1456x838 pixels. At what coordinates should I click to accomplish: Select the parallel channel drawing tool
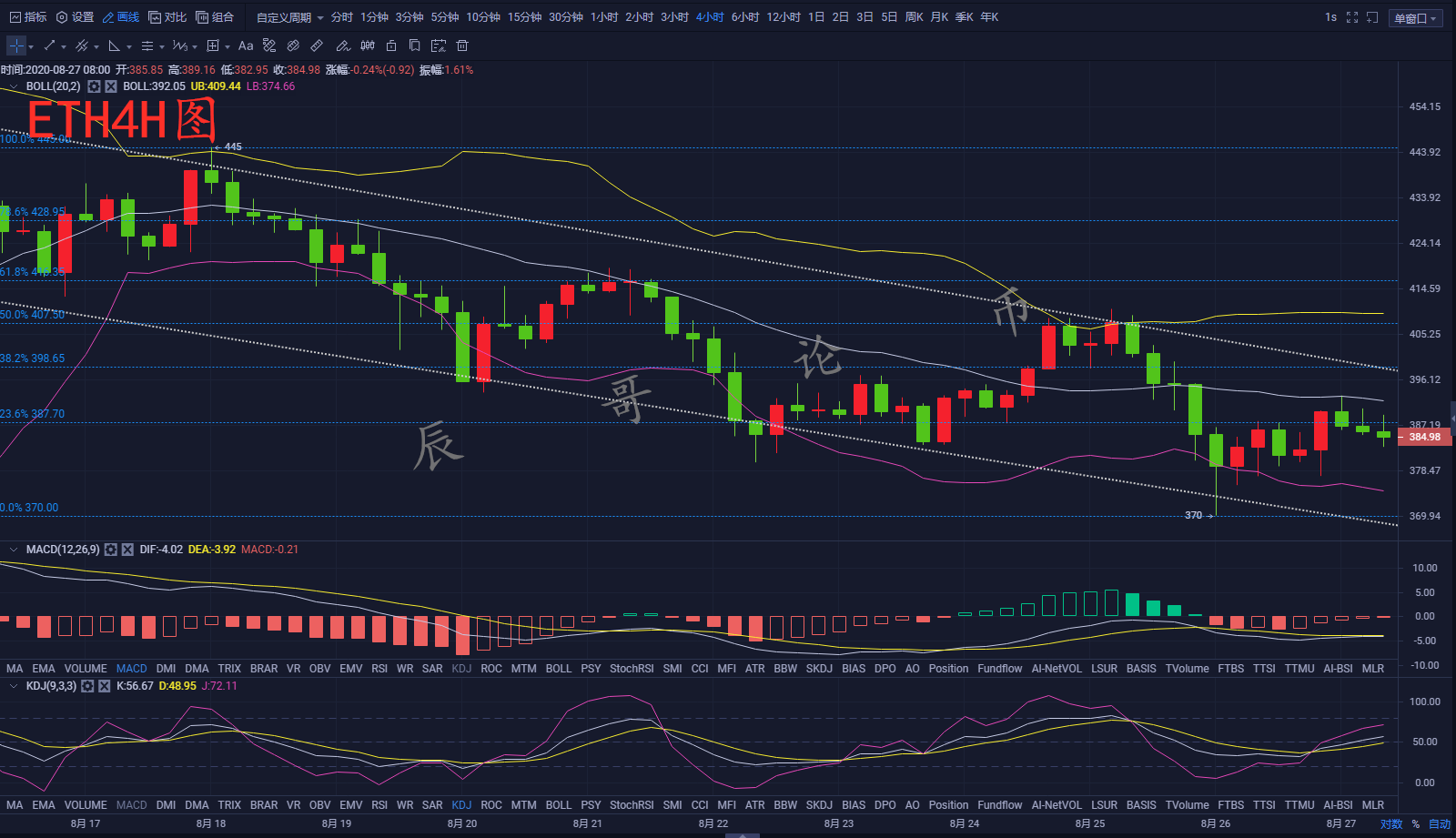[82, 45]
